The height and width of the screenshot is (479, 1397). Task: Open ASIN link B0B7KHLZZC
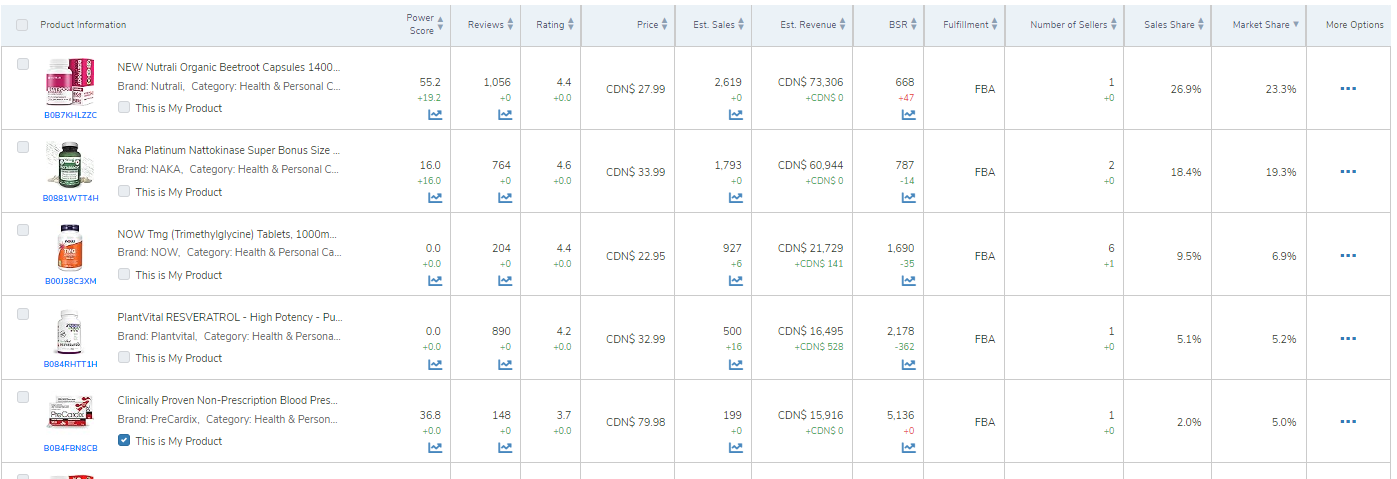pos(70,115)
